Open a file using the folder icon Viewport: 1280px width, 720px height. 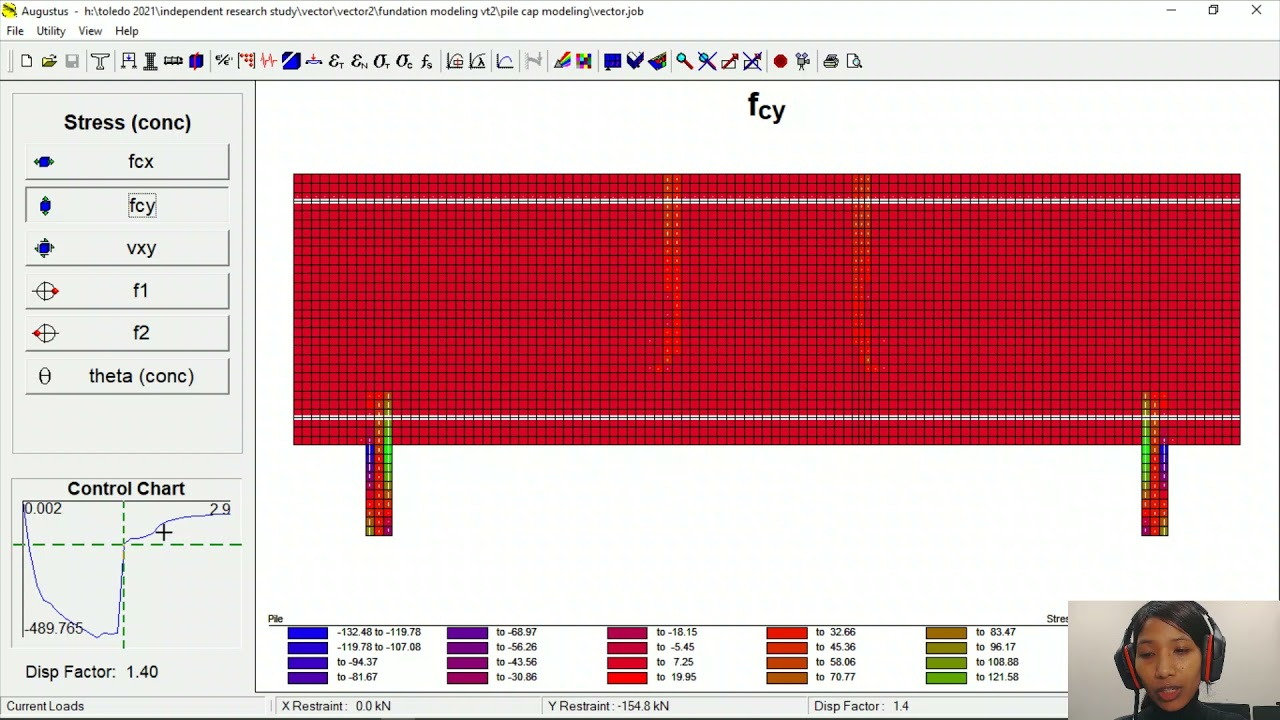click(49, 61)
